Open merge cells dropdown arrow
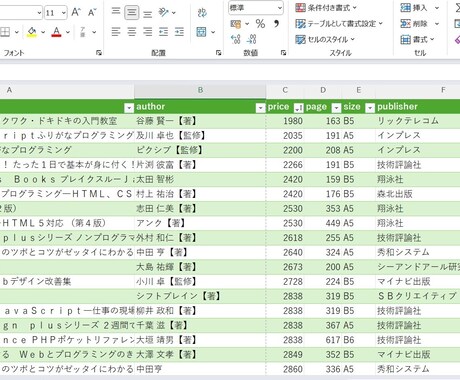Image resolution: width=460 pixels, height=380 pixels. click(x=213, y=32)
